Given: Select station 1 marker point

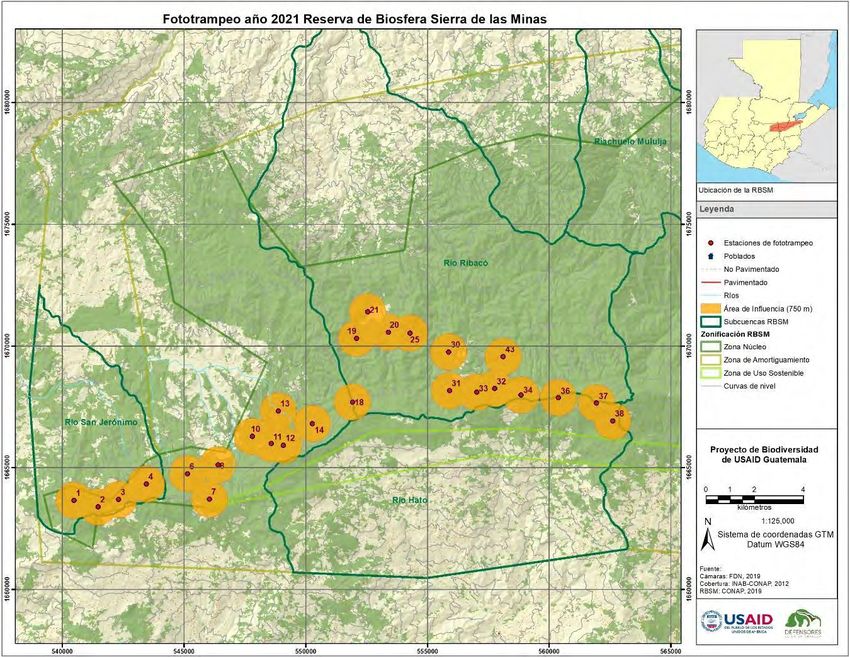Looking at the screenshot, I should (x=74, y=500).
